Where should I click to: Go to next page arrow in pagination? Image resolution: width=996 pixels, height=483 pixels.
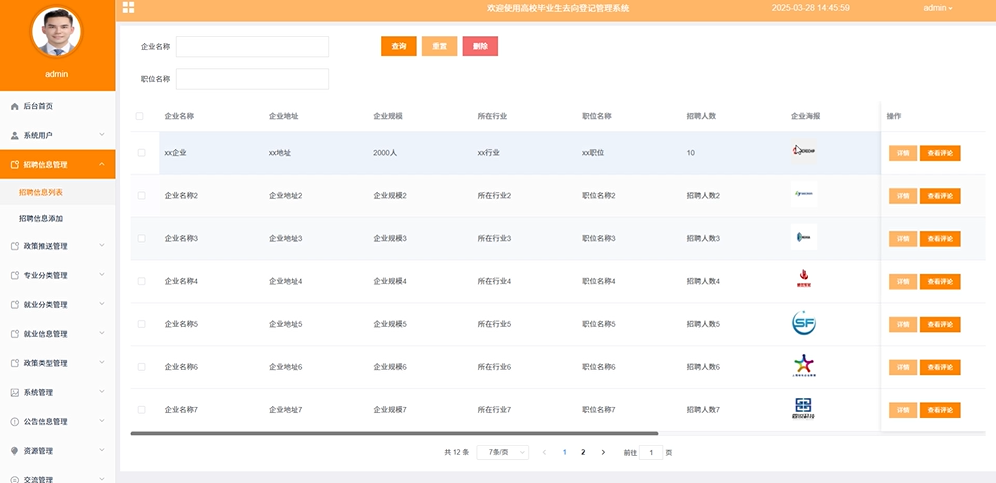coord(603,452)
